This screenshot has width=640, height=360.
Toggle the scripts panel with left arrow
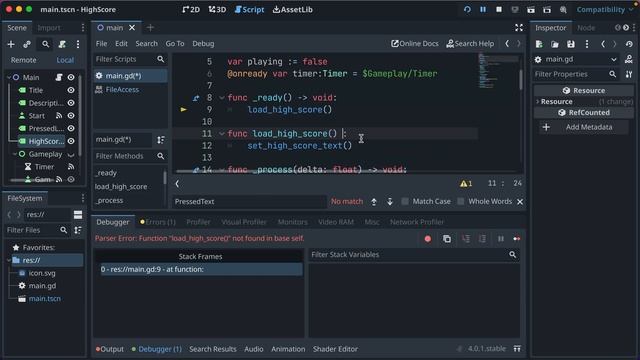tap(177, 184)
